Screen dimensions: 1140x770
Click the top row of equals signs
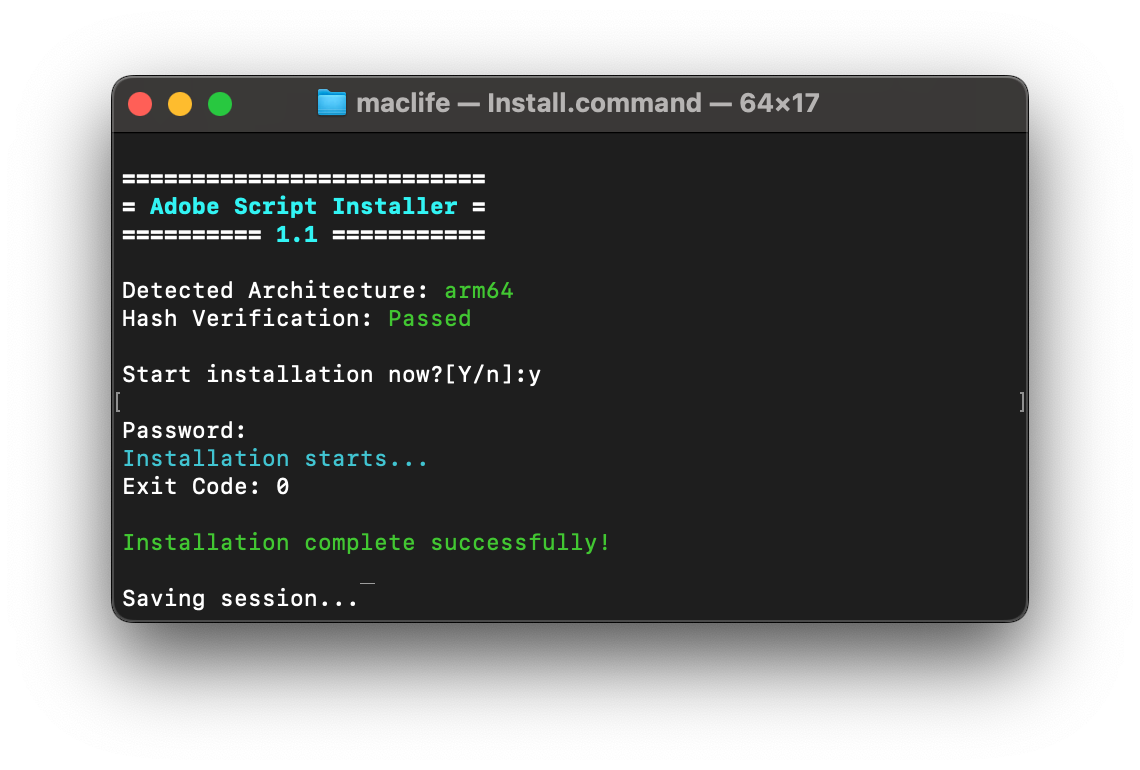[303, 179]
